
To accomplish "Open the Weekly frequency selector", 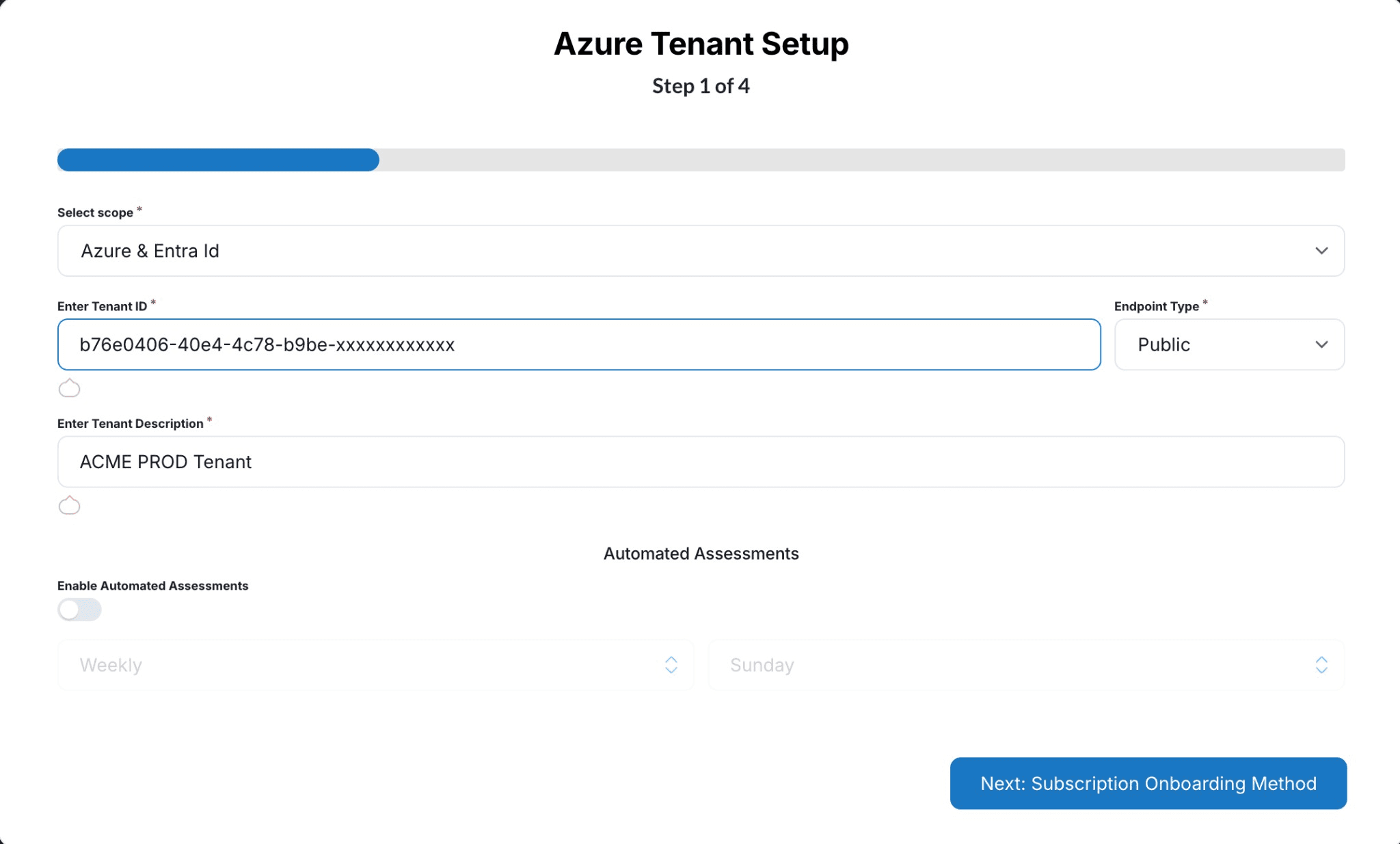I will [x=375, y=664].
